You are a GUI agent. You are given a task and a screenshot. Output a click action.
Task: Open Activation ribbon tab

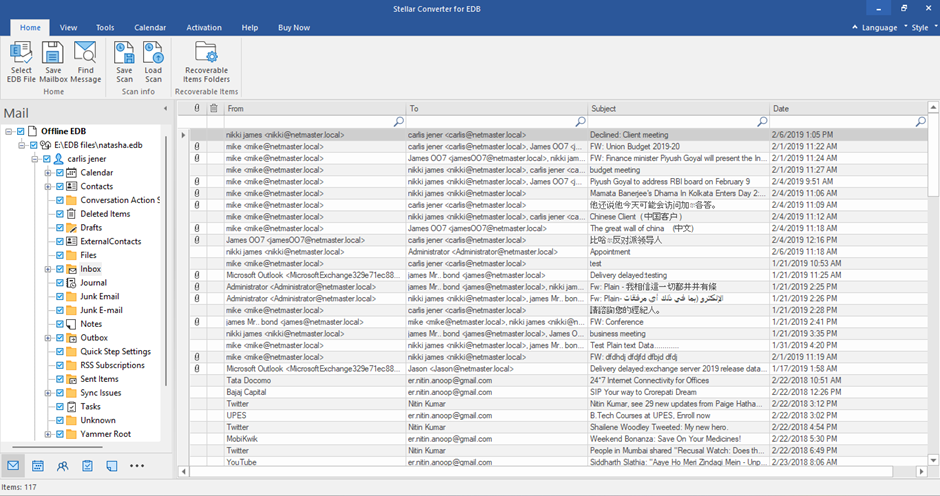point(204,28)
